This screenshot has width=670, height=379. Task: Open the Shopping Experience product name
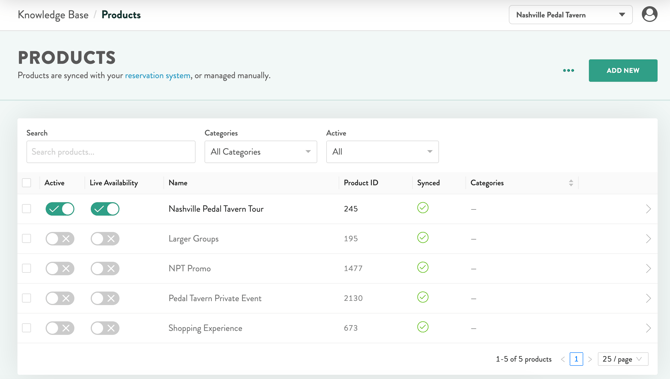tap(205, 328)
